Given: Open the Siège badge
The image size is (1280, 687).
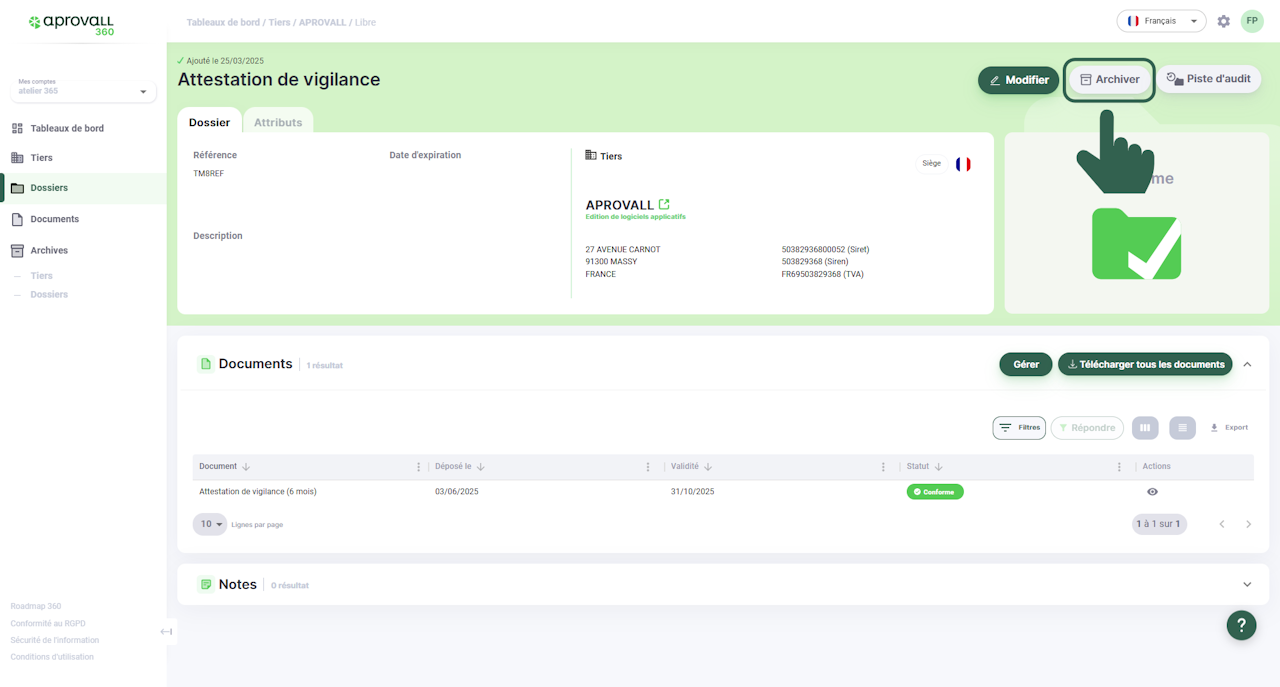Looking at the screenshot, I should coord(931,164).
